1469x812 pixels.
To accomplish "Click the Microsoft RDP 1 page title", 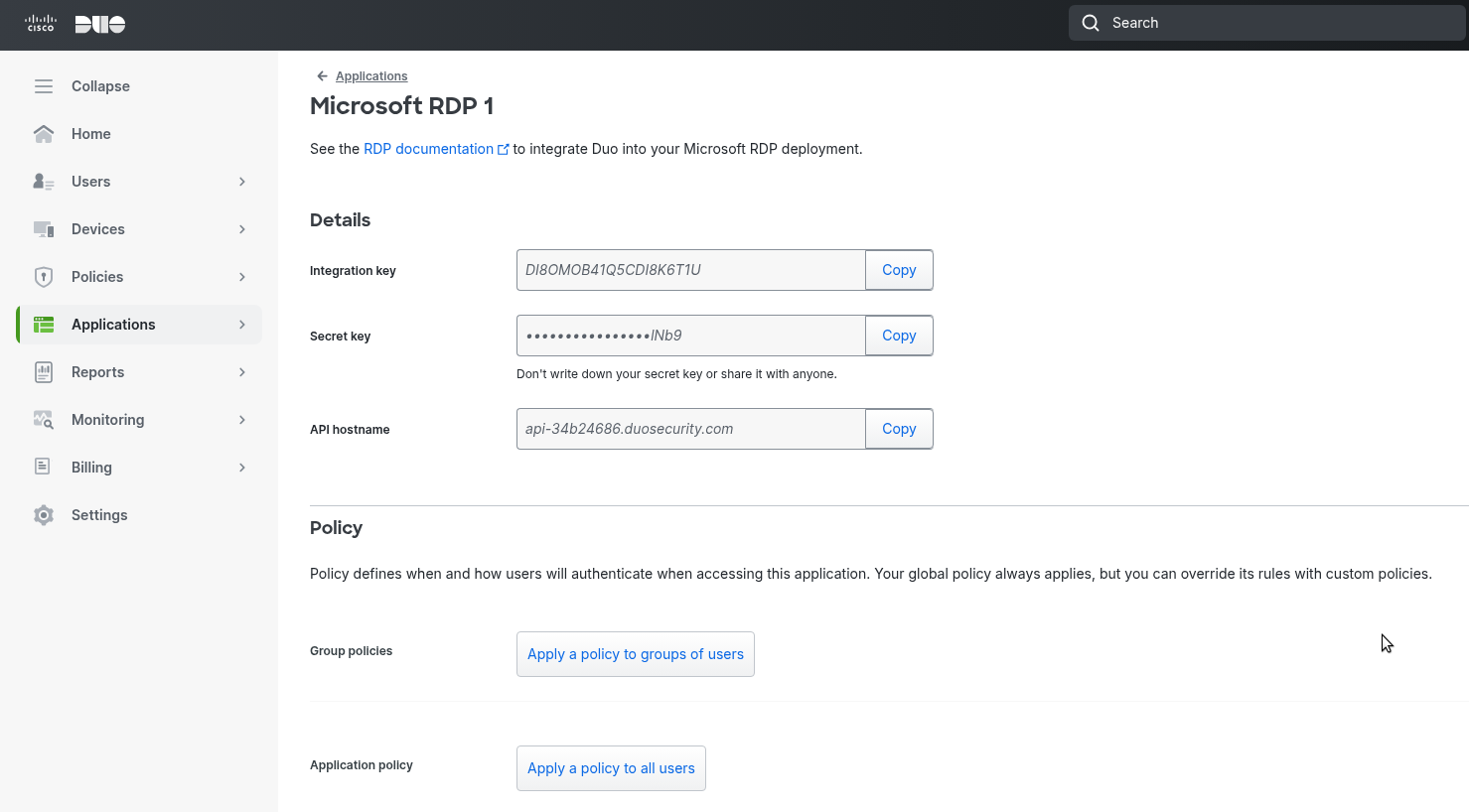I will [x=401, y=105].
